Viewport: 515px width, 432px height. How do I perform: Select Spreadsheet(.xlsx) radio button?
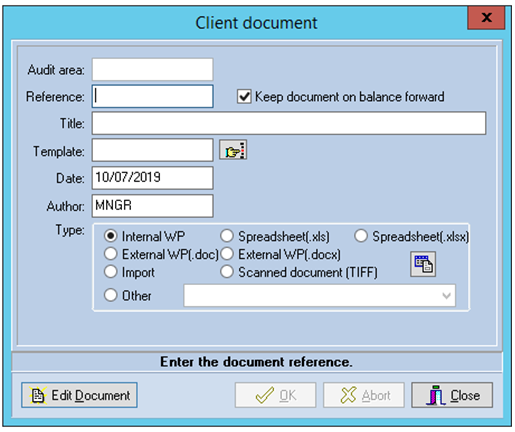(x=361, y=236)
